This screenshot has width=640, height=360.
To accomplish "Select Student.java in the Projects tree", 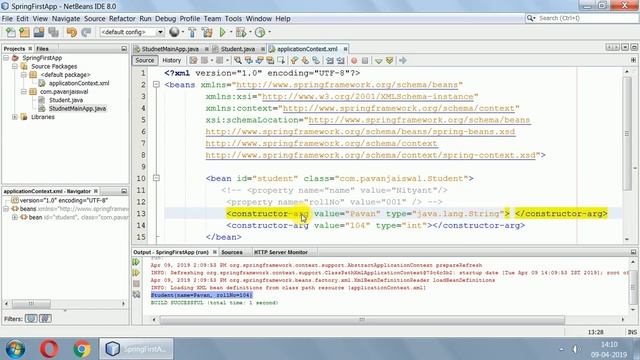I will (x=66, y=100).
